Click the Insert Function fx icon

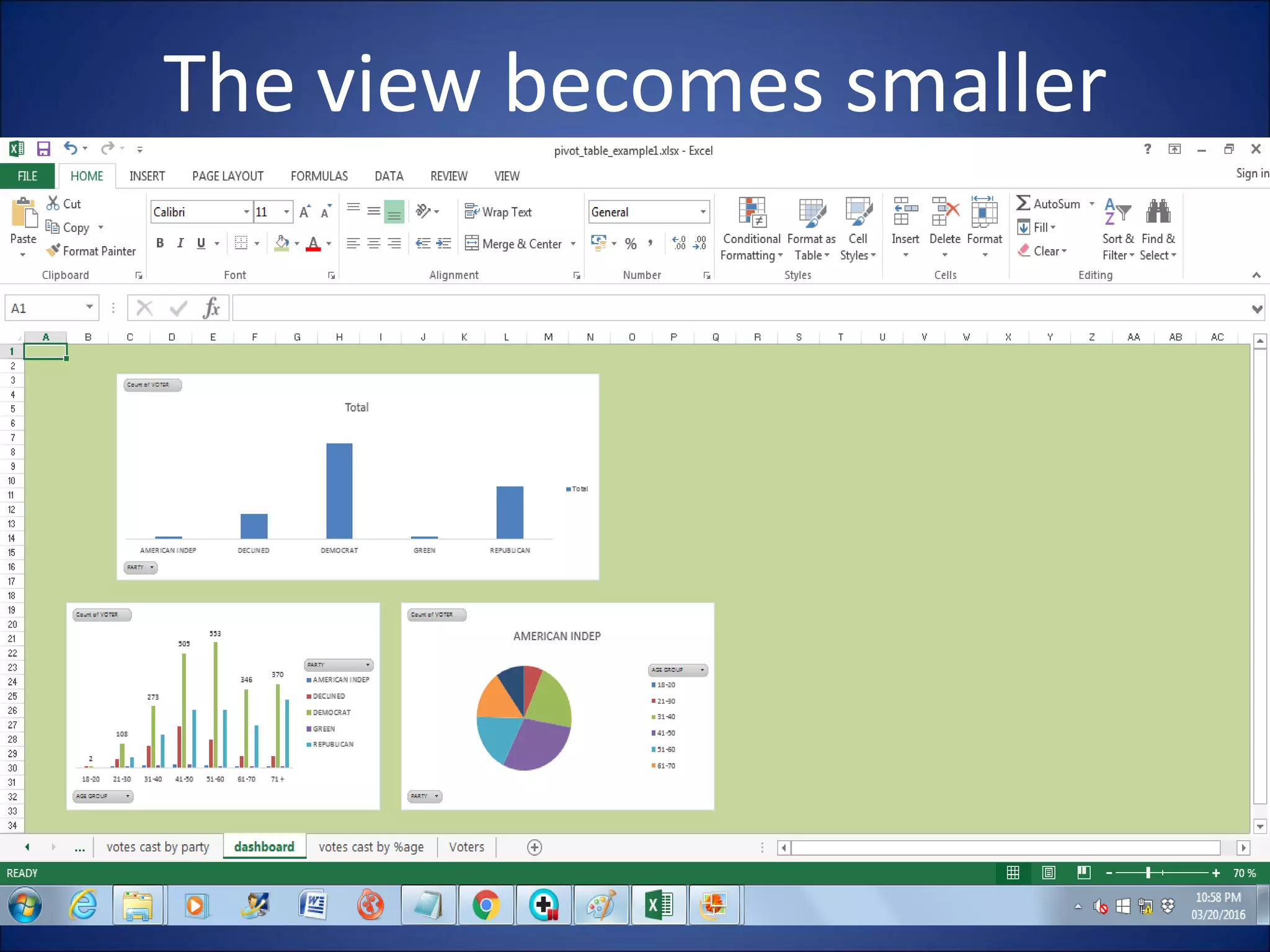point(211,308)
